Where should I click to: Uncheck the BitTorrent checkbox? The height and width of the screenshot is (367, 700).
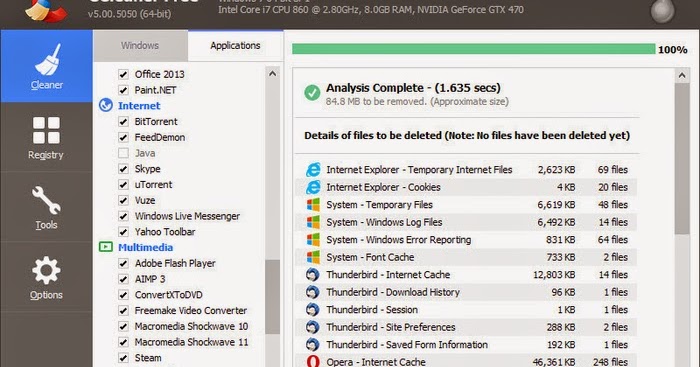[x=123, y=121]
